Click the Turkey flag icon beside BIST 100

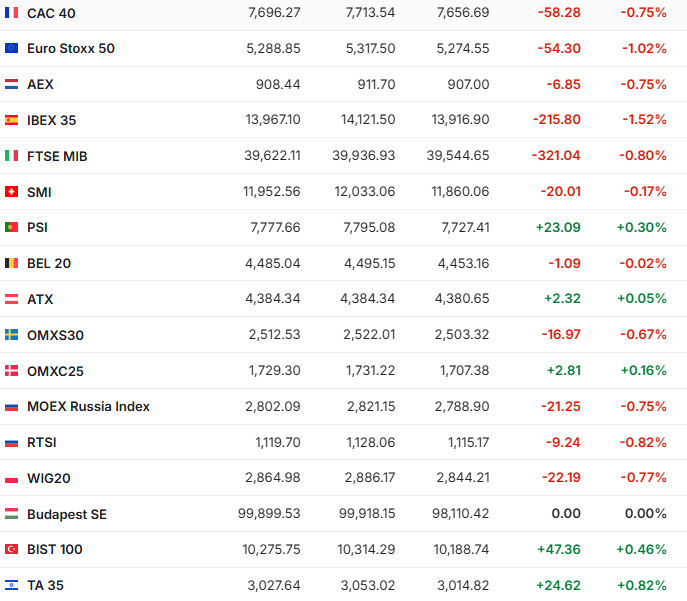[x=12, y=549]
